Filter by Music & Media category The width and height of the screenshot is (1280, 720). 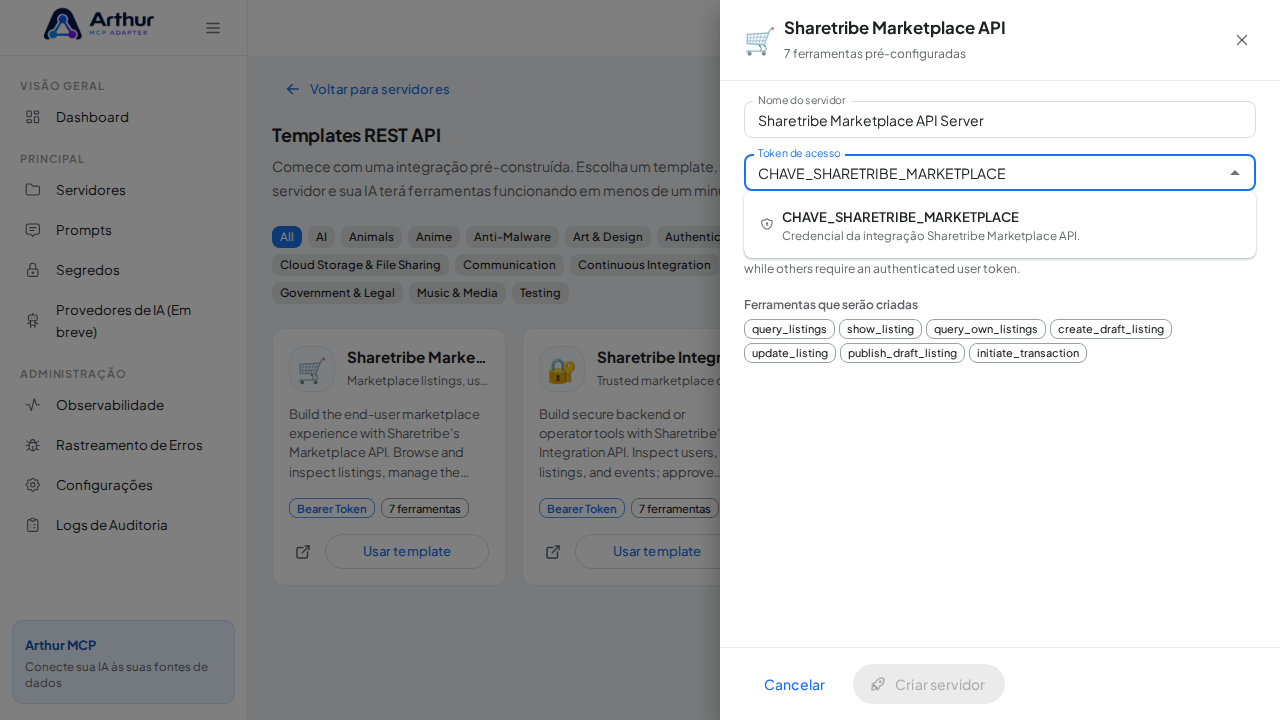[x=457, y=293]
